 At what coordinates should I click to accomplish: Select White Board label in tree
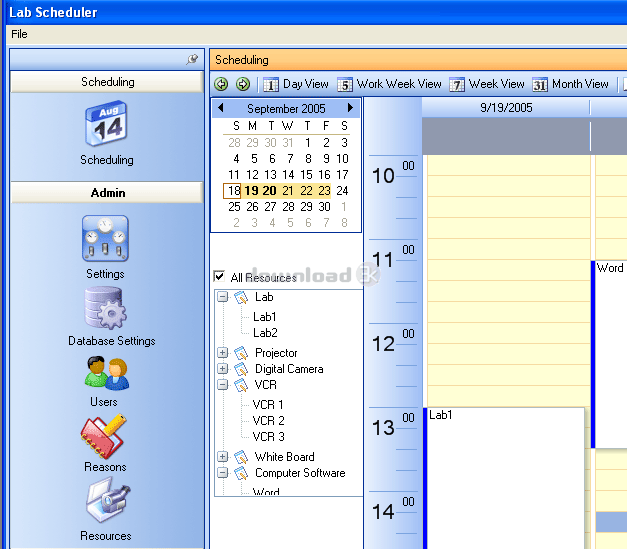click(284, 457)
